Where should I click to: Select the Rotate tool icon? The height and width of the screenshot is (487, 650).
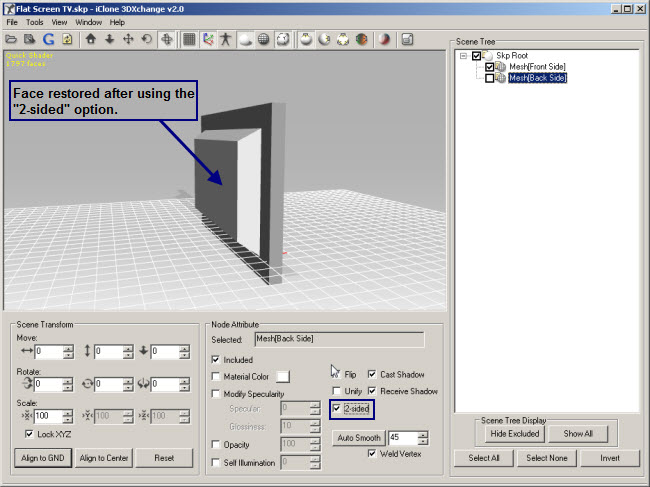coord(146,39)
